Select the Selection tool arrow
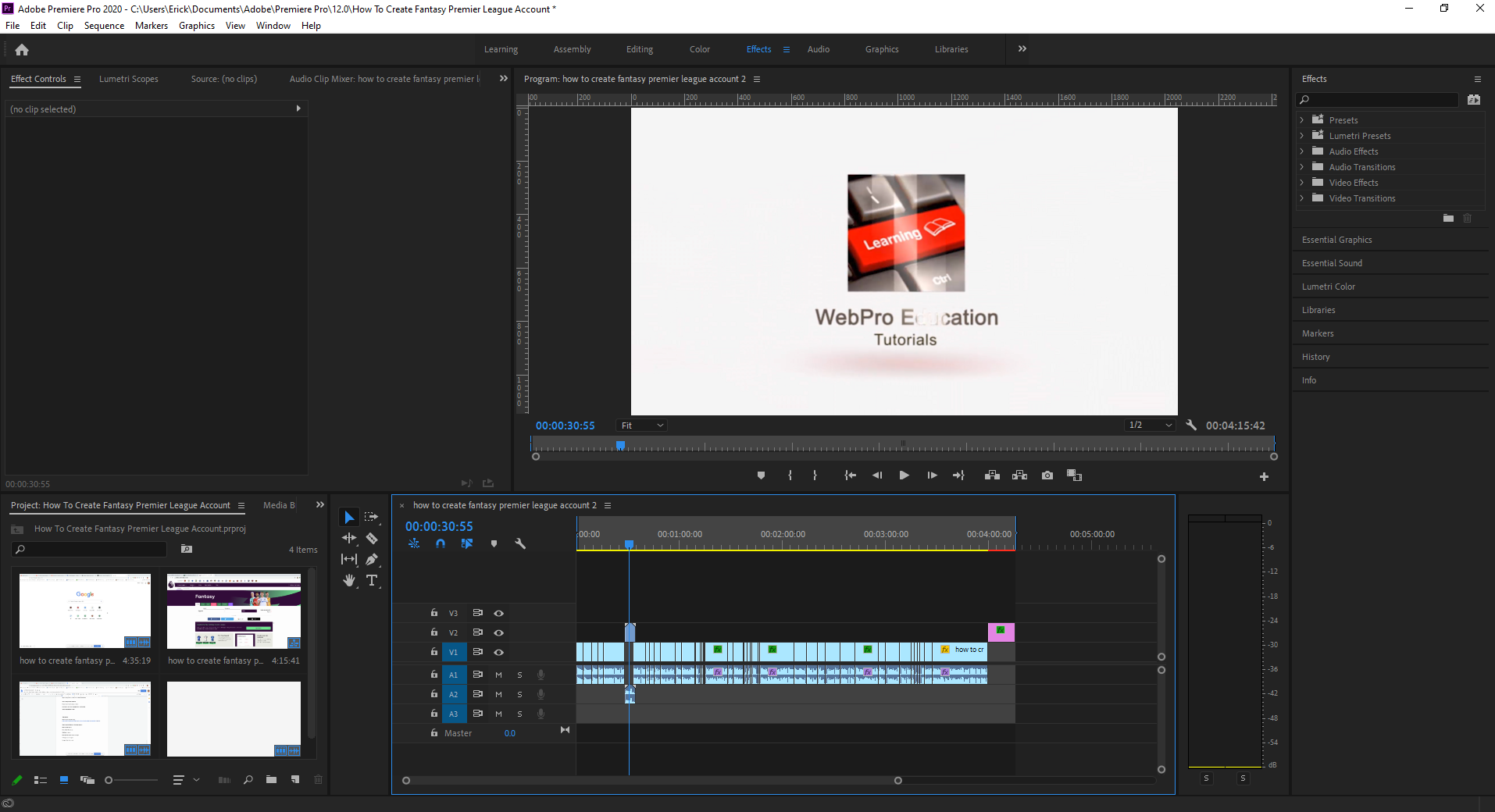This screenshot has height=812, width=1495. [349, 517]
